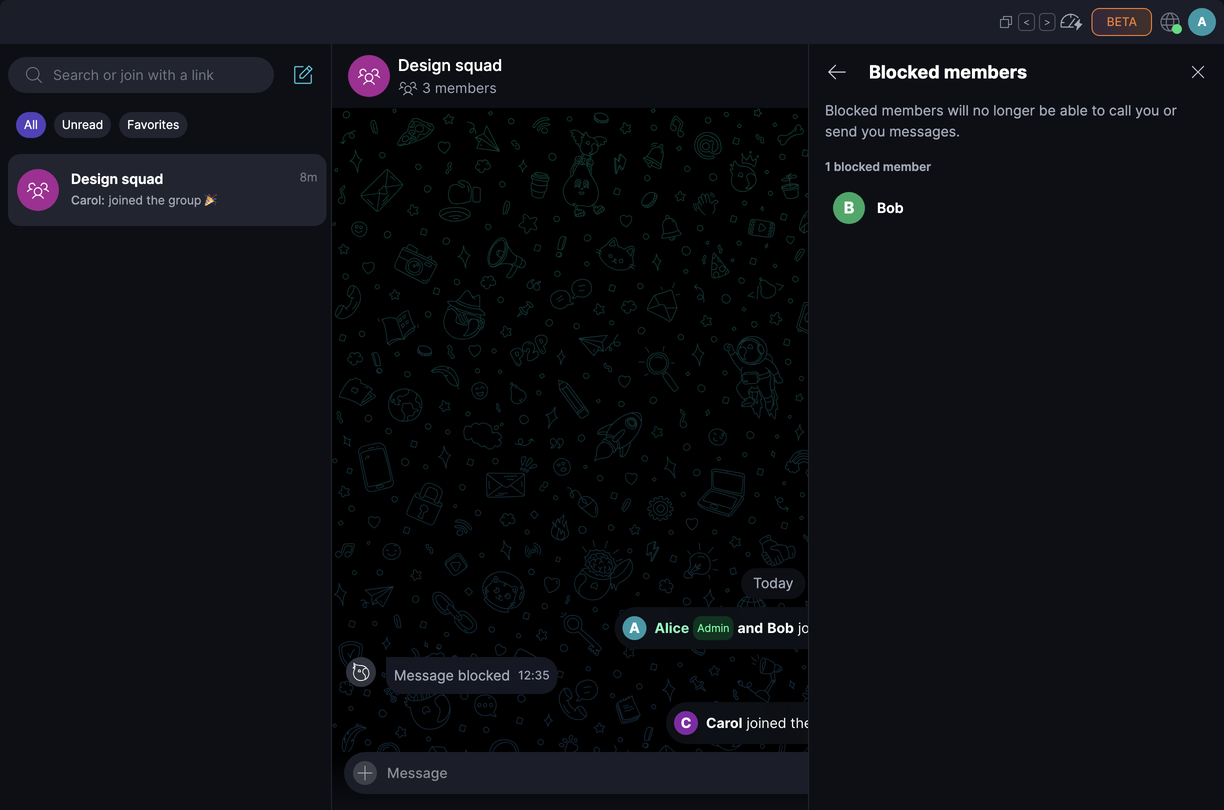Click the members icon under Design squad title

click(x=408, y=88)
